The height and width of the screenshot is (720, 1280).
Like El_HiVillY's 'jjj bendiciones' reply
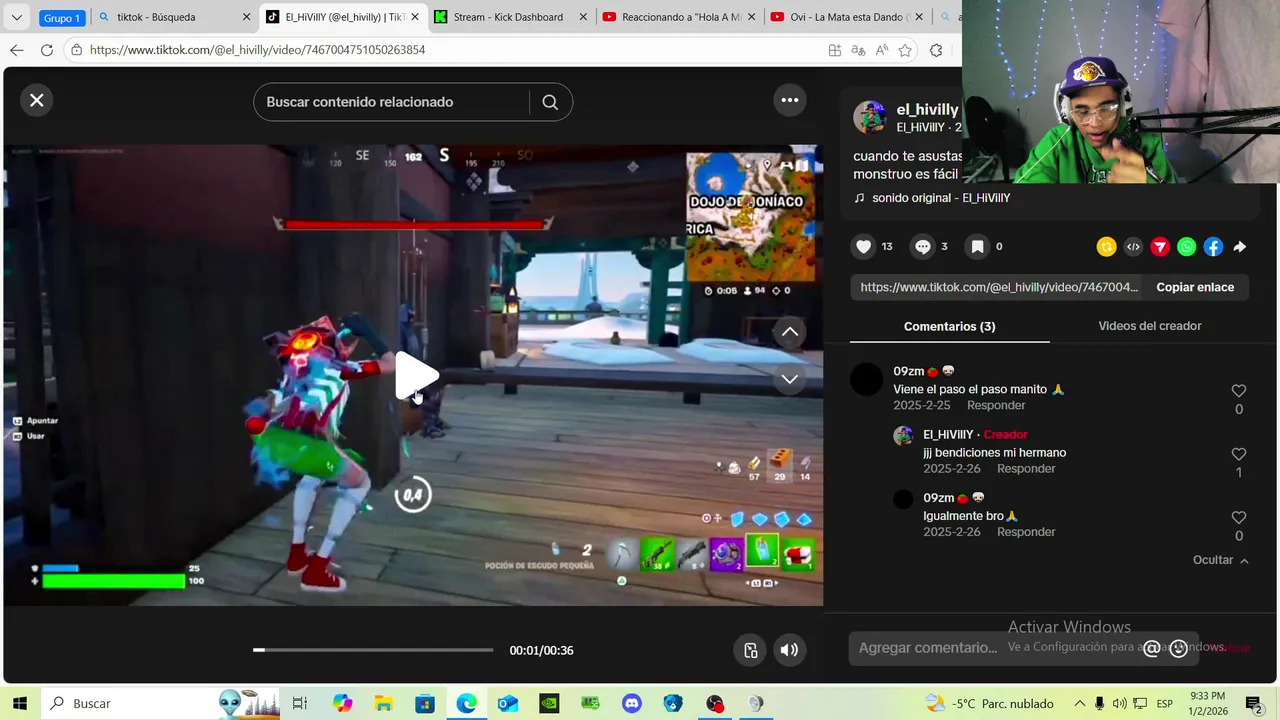[1239, 454]
